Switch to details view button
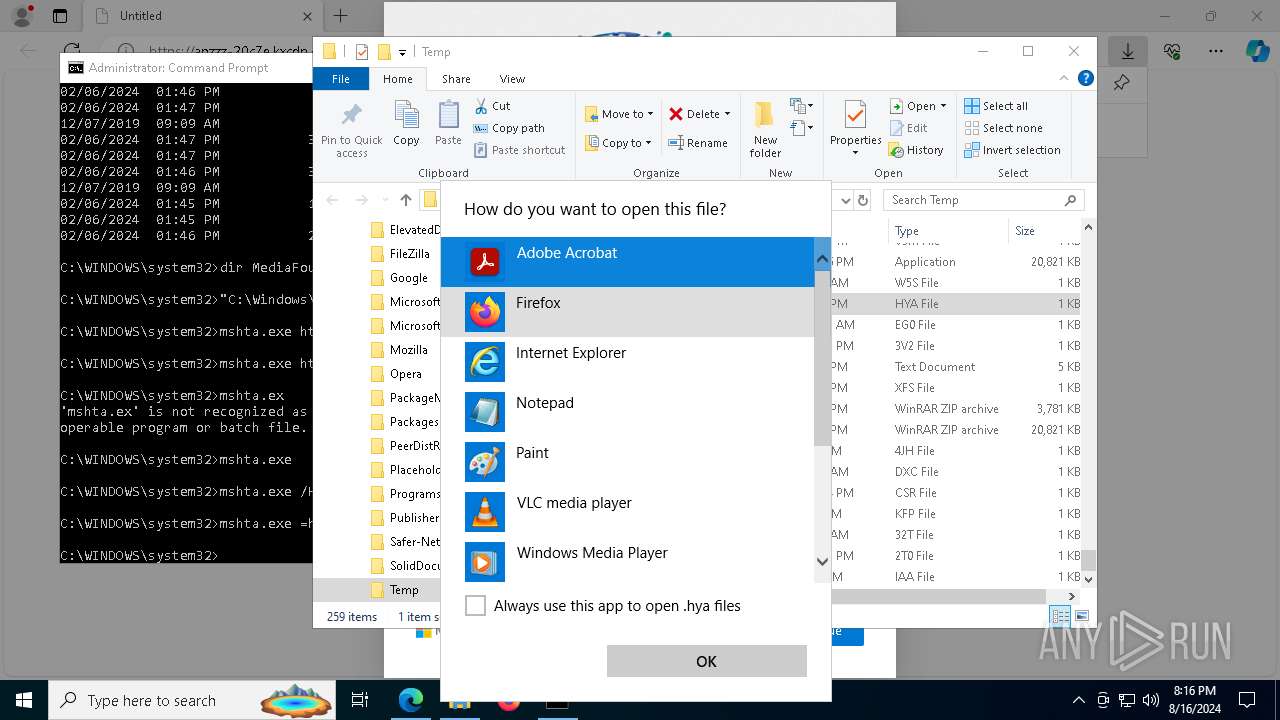 tap(1060, 617)
